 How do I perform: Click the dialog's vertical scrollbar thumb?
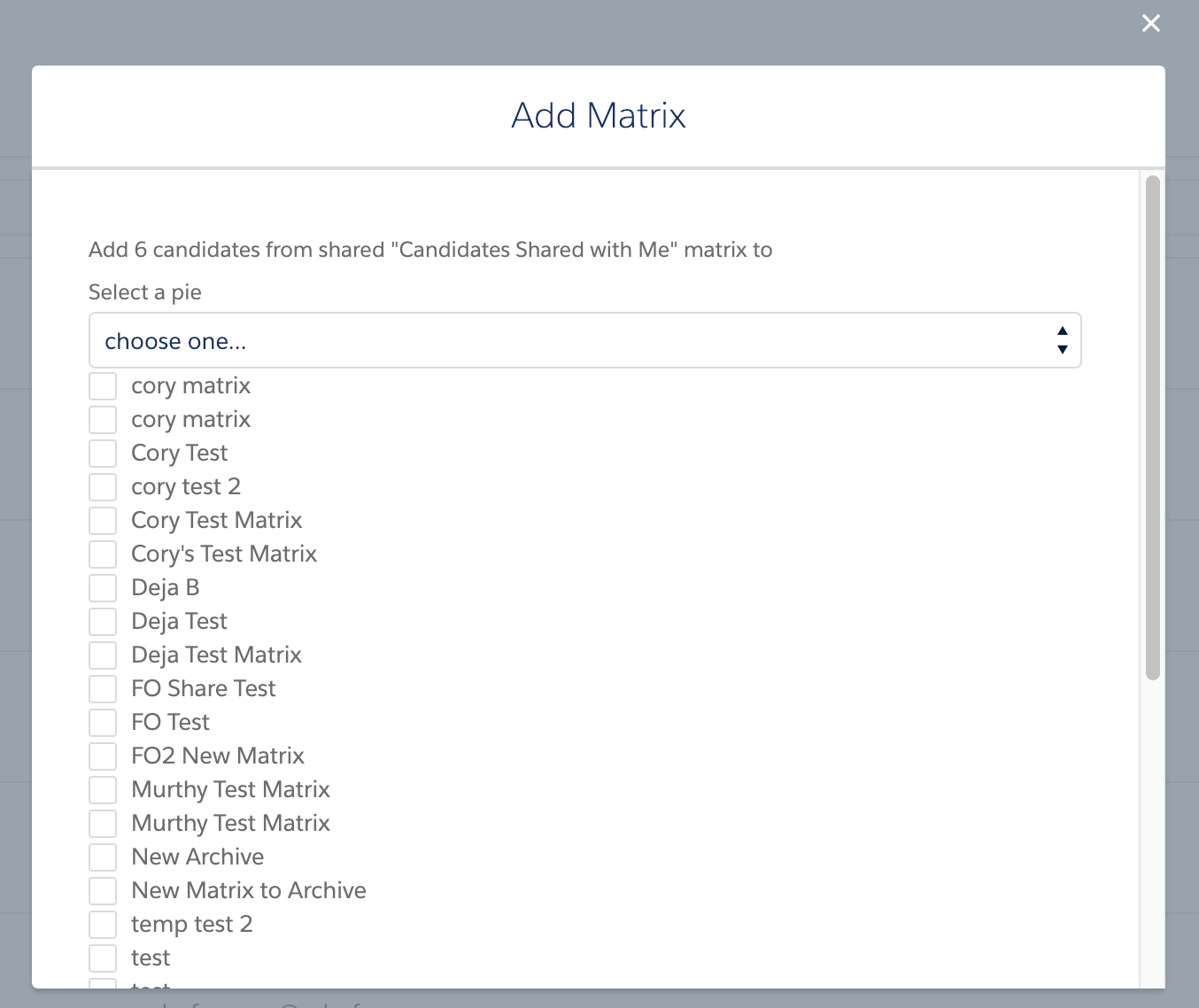(1152, 428)
